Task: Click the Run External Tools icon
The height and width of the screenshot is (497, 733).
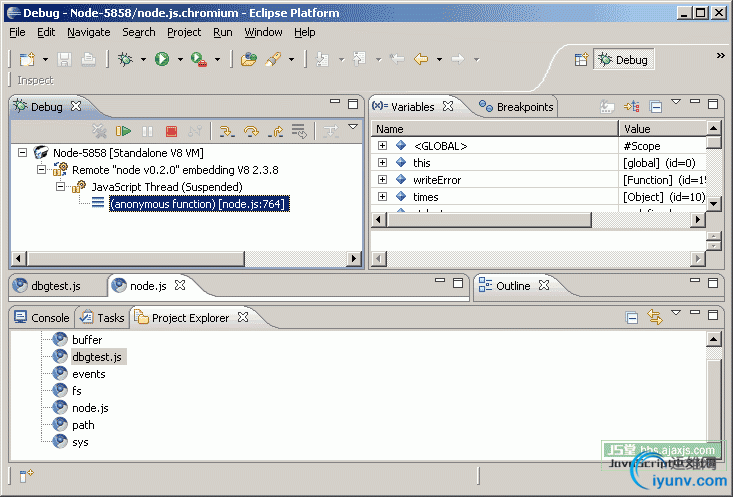Action: click(199, 59)
